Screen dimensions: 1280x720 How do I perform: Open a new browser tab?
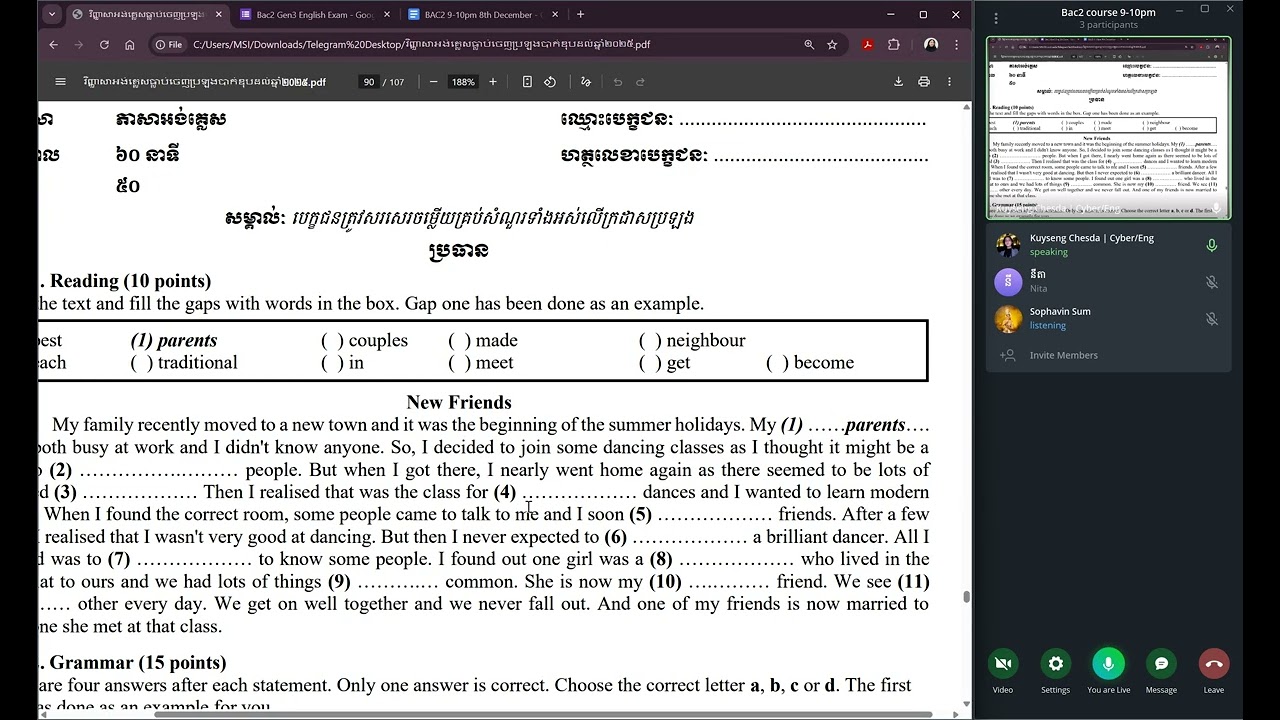(580, 14)
